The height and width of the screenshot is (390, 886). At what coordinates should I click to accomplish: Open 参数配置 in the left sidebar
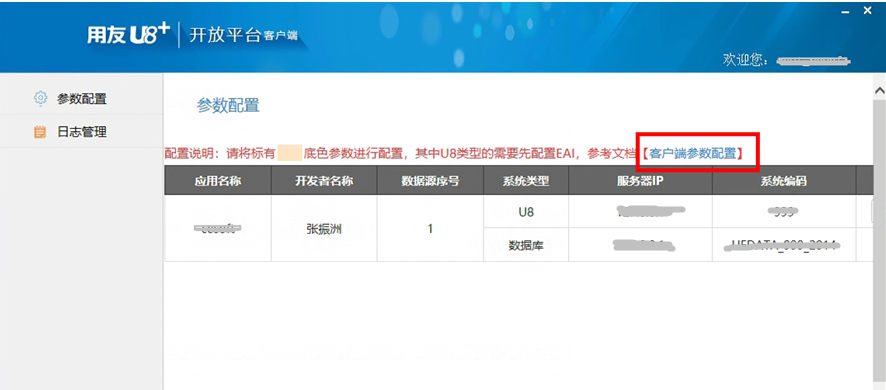(81, 98)
